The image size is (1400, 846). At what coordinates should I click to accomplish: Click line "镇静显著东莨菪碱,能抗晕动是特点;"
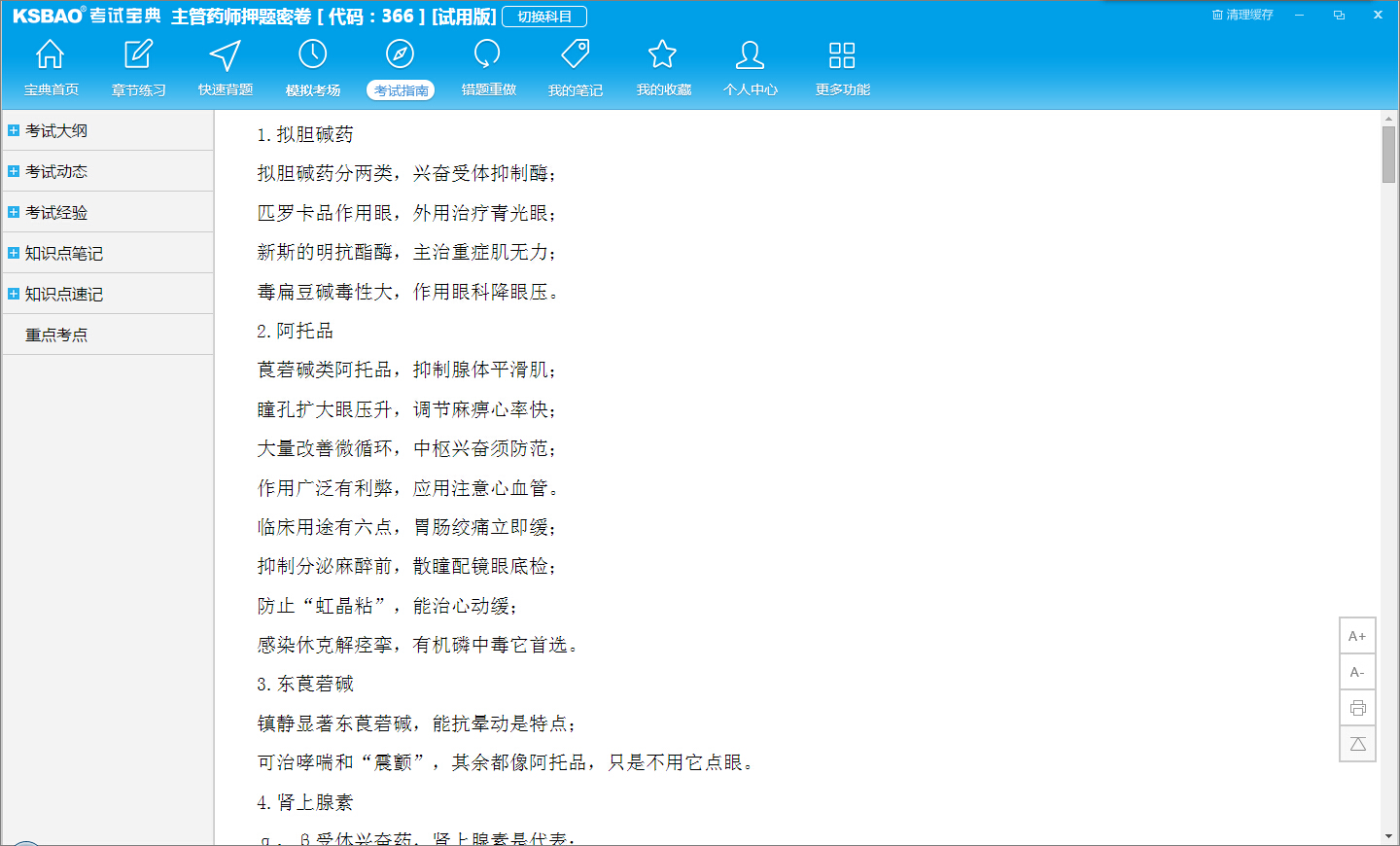tap(416, 723)
